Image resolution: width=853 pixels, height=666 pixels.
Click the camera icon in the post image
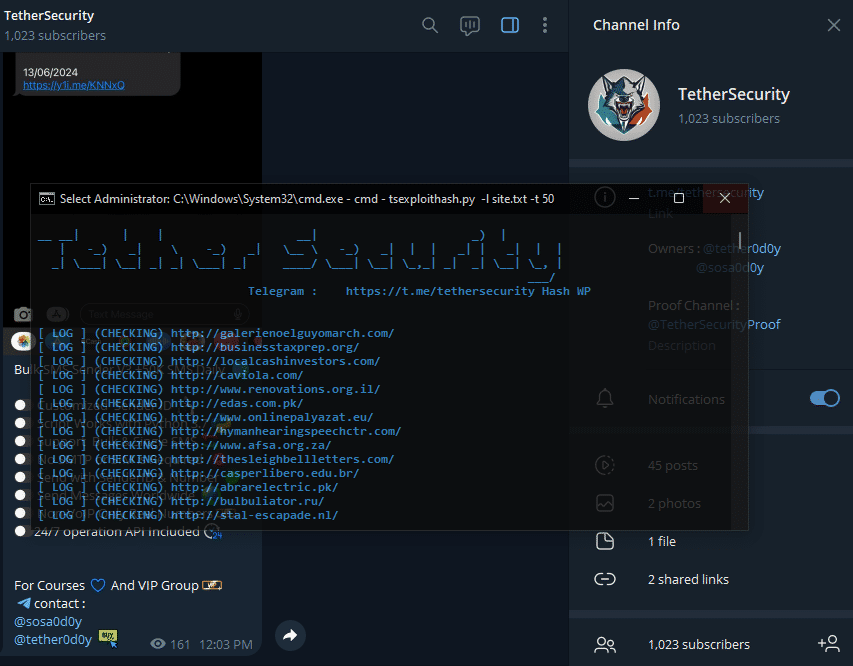tap(23, 314)
